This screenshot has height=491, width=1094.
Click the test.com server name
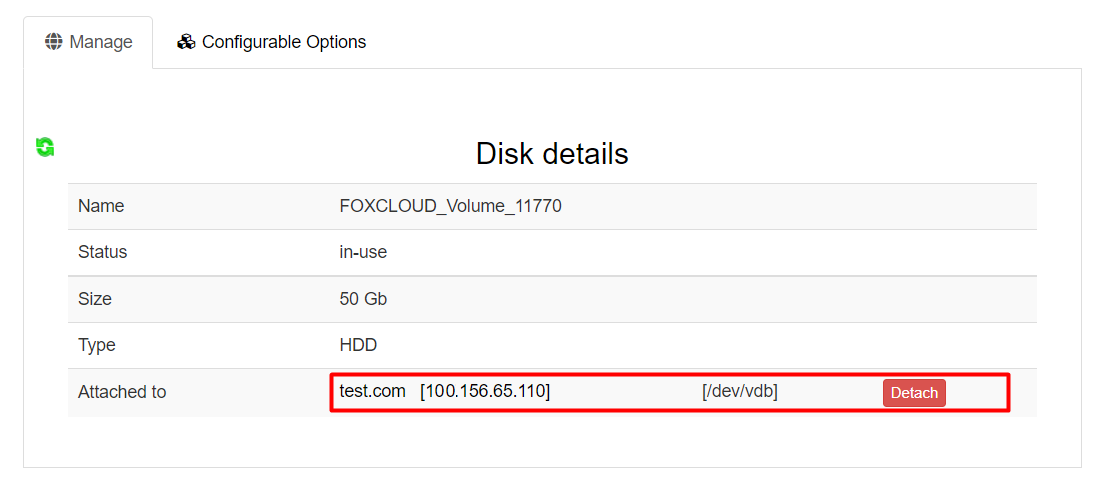coord(372,392)
